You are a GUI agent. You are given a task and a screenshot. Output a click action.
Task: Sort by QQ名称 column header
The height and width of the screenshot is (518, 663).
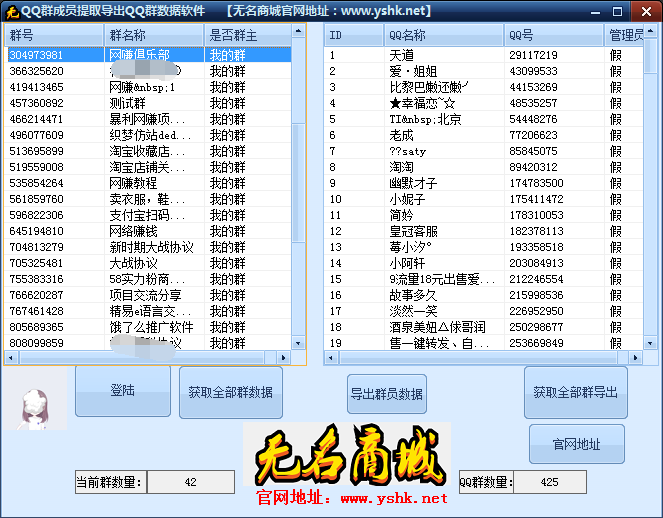pyautogui.click(x=444, y=35)
